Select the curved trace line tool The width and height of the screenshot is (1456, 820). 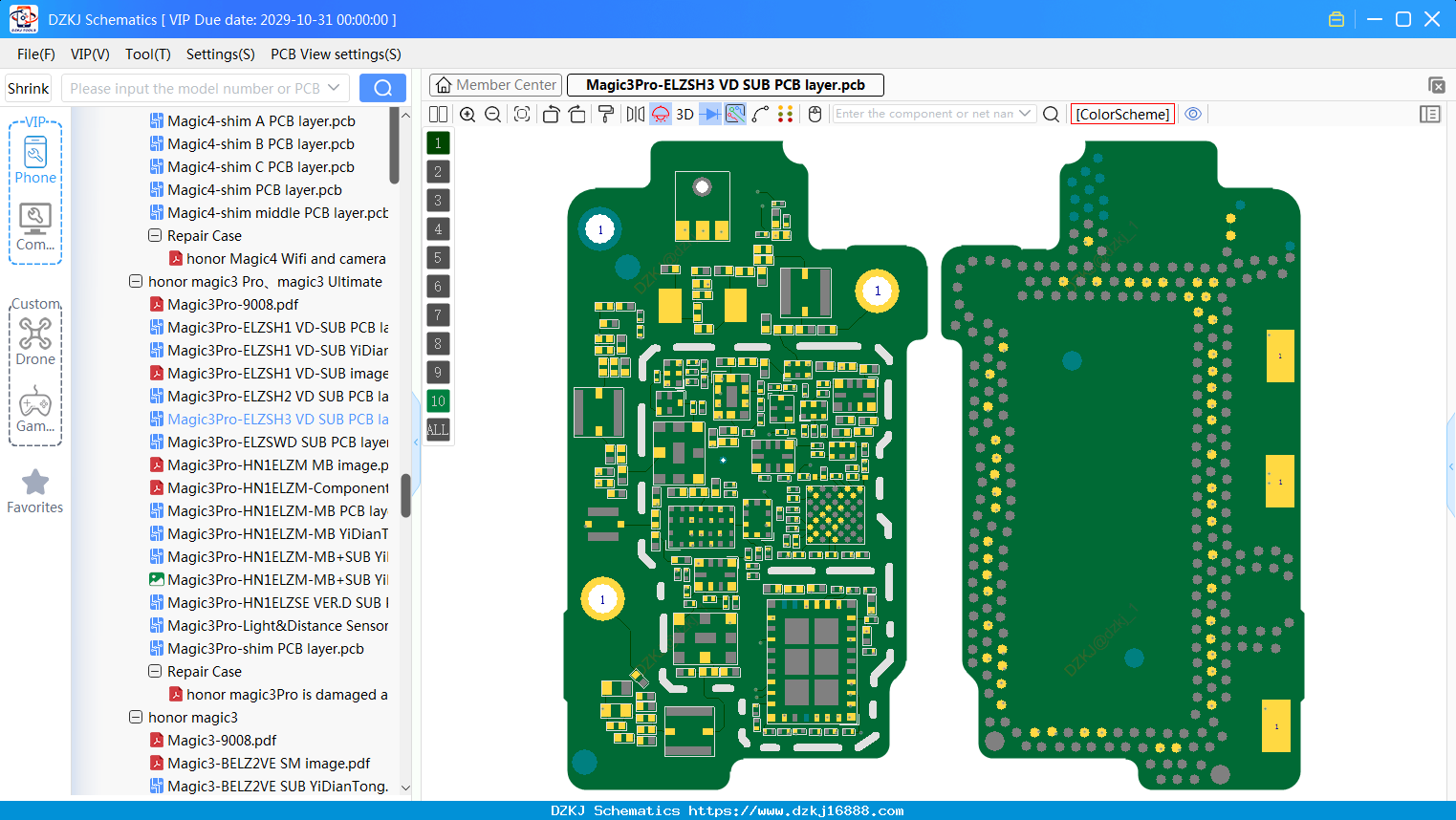pos(760,114)
